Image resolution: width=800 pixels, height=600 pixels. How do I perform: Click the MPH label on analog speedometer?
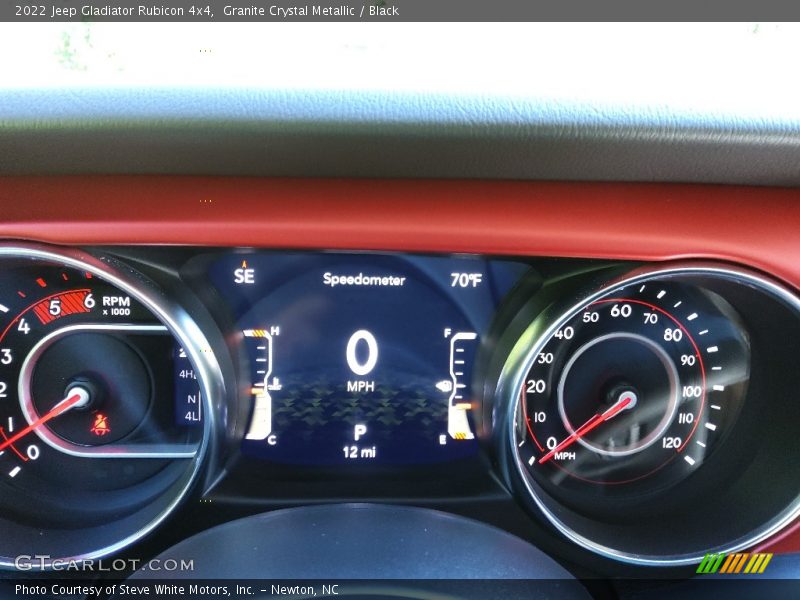(564, 456)
